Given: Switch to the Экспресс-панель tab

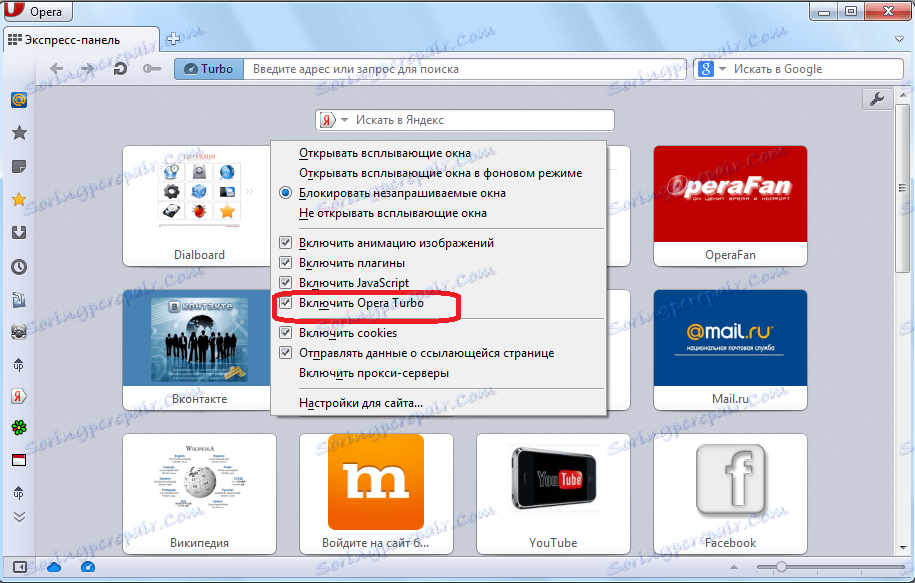Looking at the screenshot, I should pyautogui.click(x=81, y=40).
